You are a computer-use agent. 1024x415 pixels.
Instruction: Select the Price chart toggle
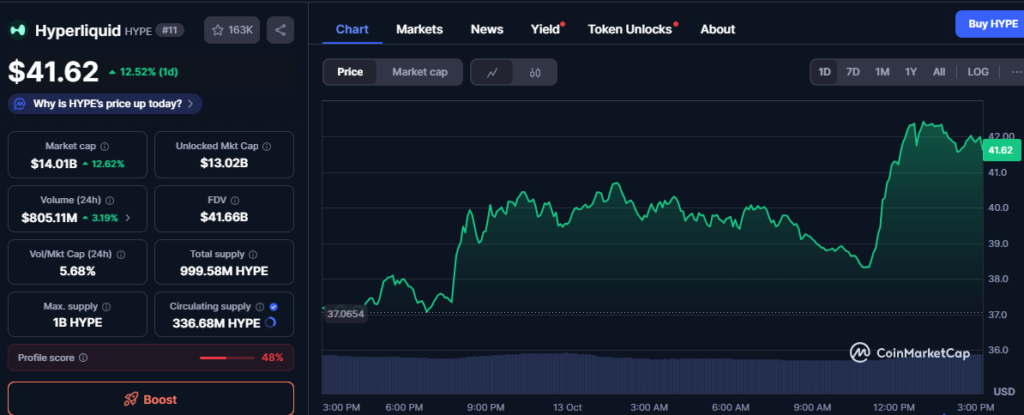click(x=350, y=72)
